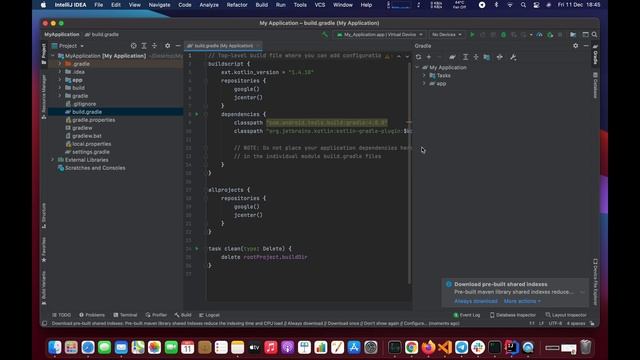This screenshot has width=640, height=360.
Task: Click MyApplication breadcrumb in navigation bar
Action: tap(62, 35)
